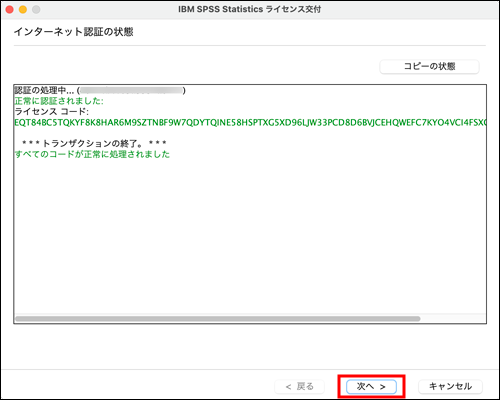Click the ライセンス コード: label

[52, 111]
